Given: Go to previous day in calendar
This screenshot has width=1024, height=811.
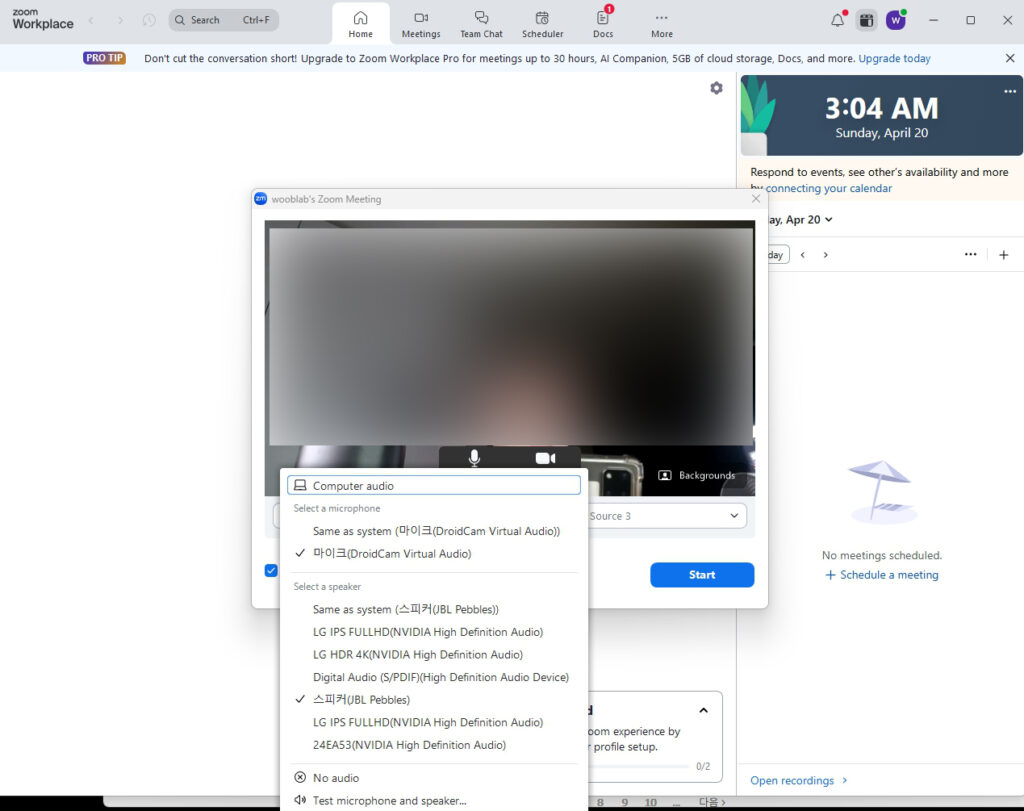Looking at the screenshot, I should (x=803, y=255).
